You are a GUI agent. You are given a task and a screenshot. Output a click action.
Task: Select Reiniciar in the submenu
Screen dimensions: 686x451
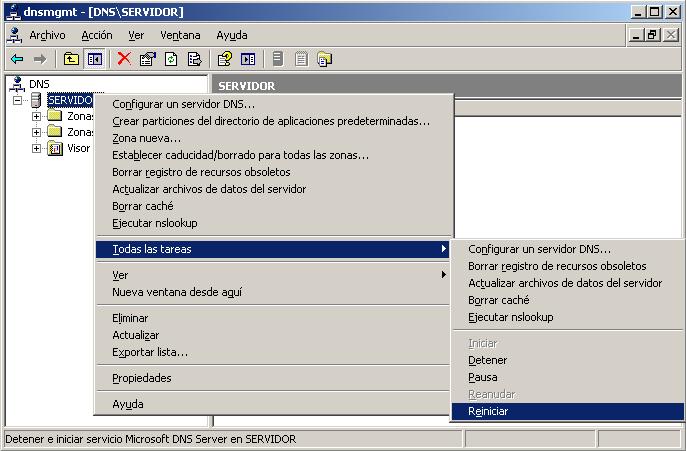click(488, 411)
